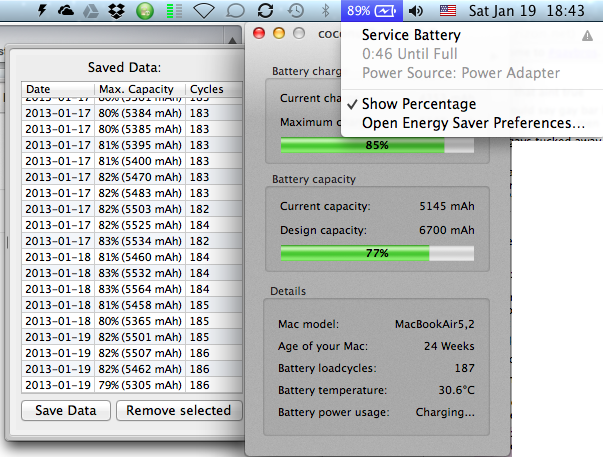Viewport: 603px width, 457px height.
Task: Open the Bluetooth menu bar icon
Action: pyautogui.click(x=325, y=11)
